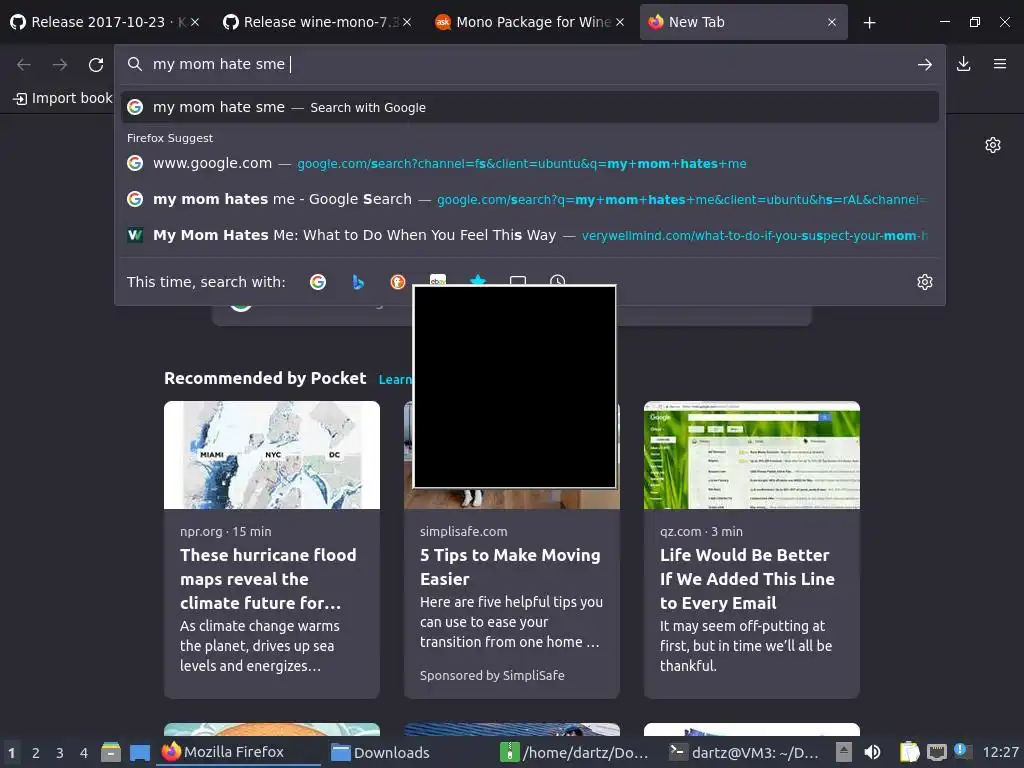Viewport: 1024px width, 768px height.
Task: Close the New Tab tab
Action: pyautogui.click(x=832, y=22)
